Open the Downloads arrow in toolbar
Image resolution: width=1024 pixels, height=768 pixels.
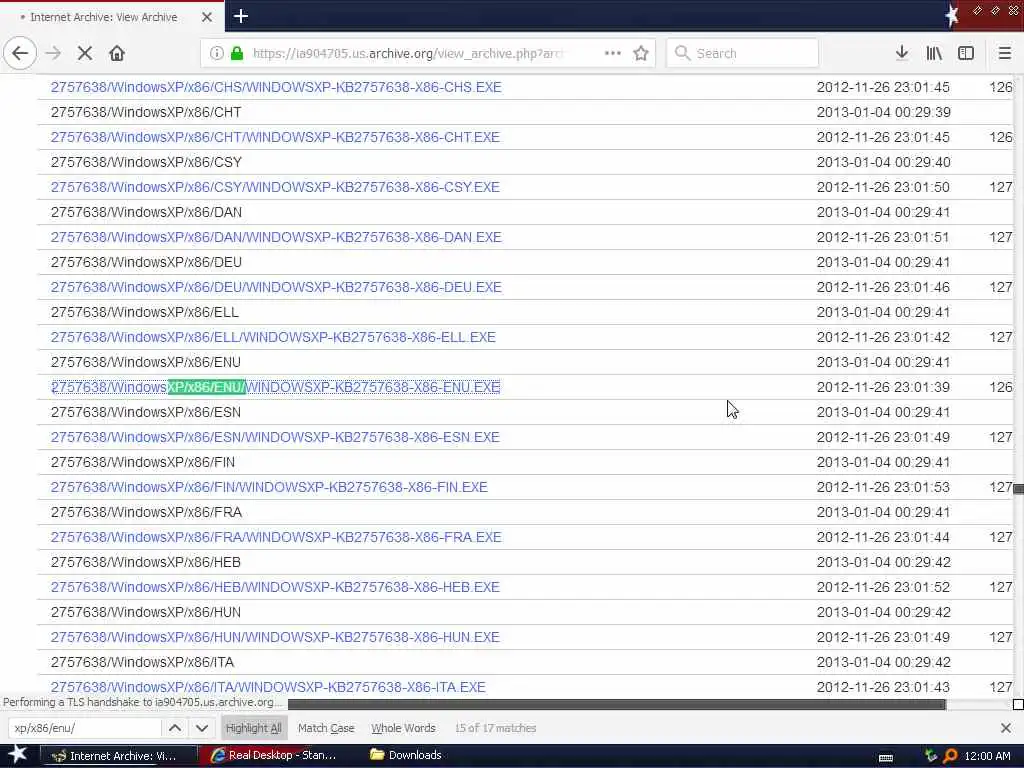(x=902, y=53)
